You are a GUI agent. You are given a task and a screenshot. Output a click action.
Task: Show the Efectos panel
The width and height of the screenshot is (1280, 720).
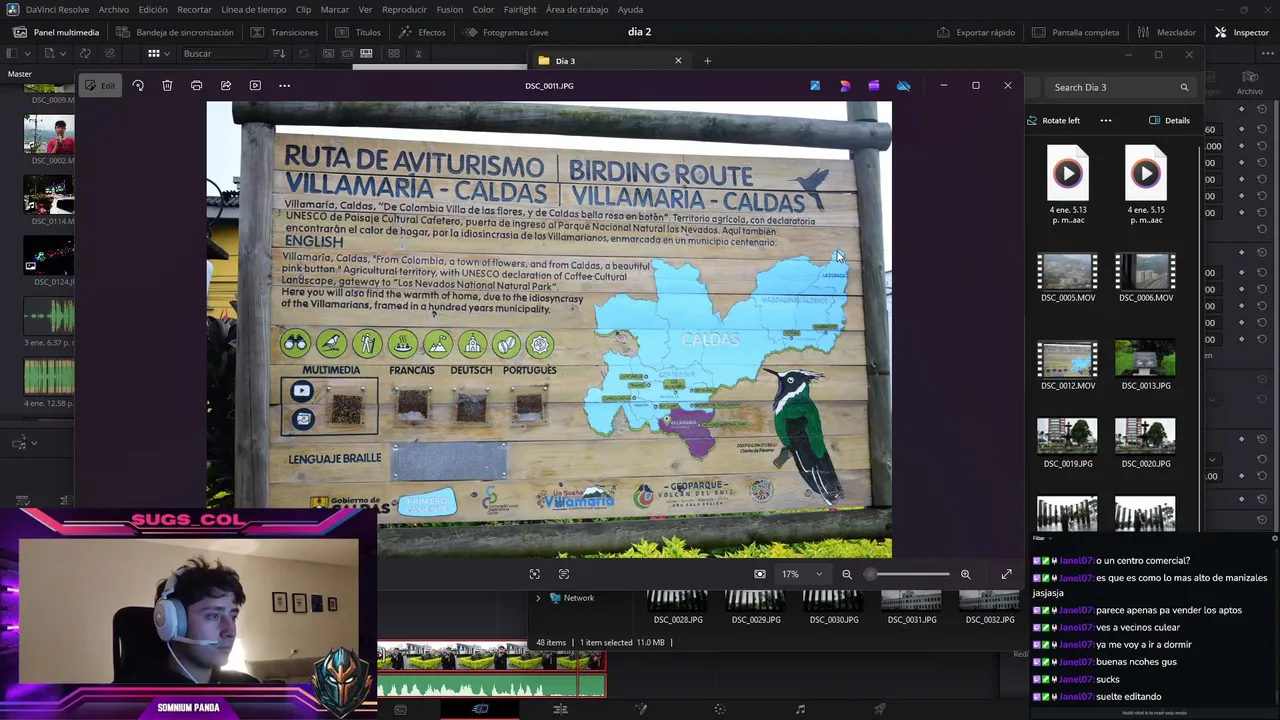click(422, 32)
